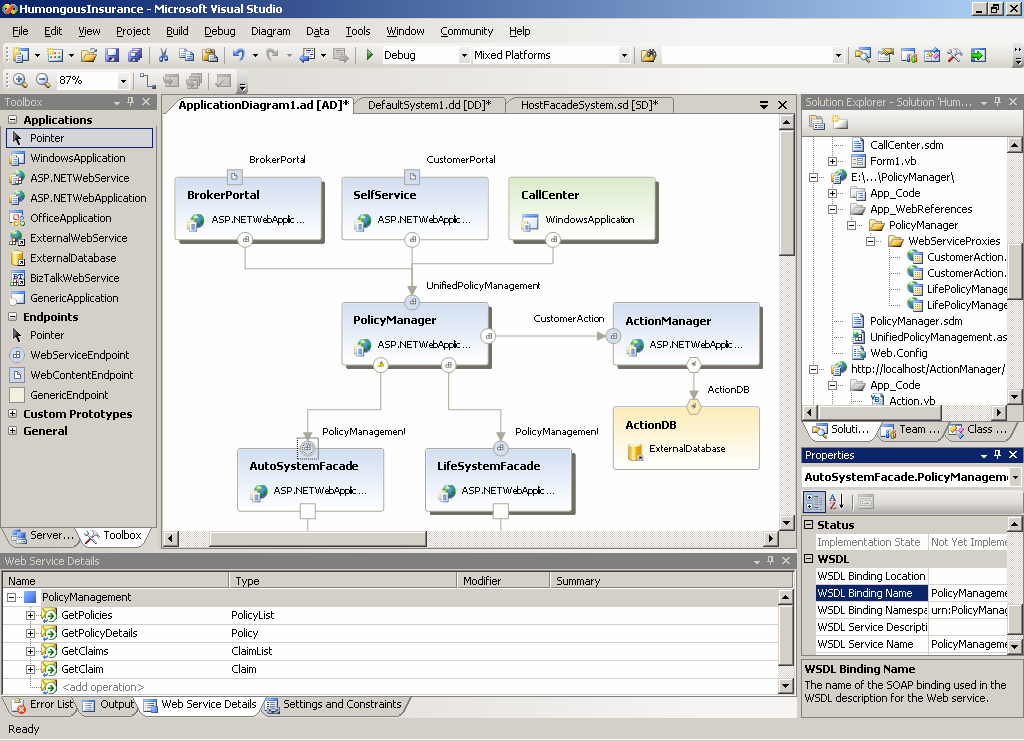The image size is (1024, 742).
Task: Open the Build menu
Action: point(177,31)
